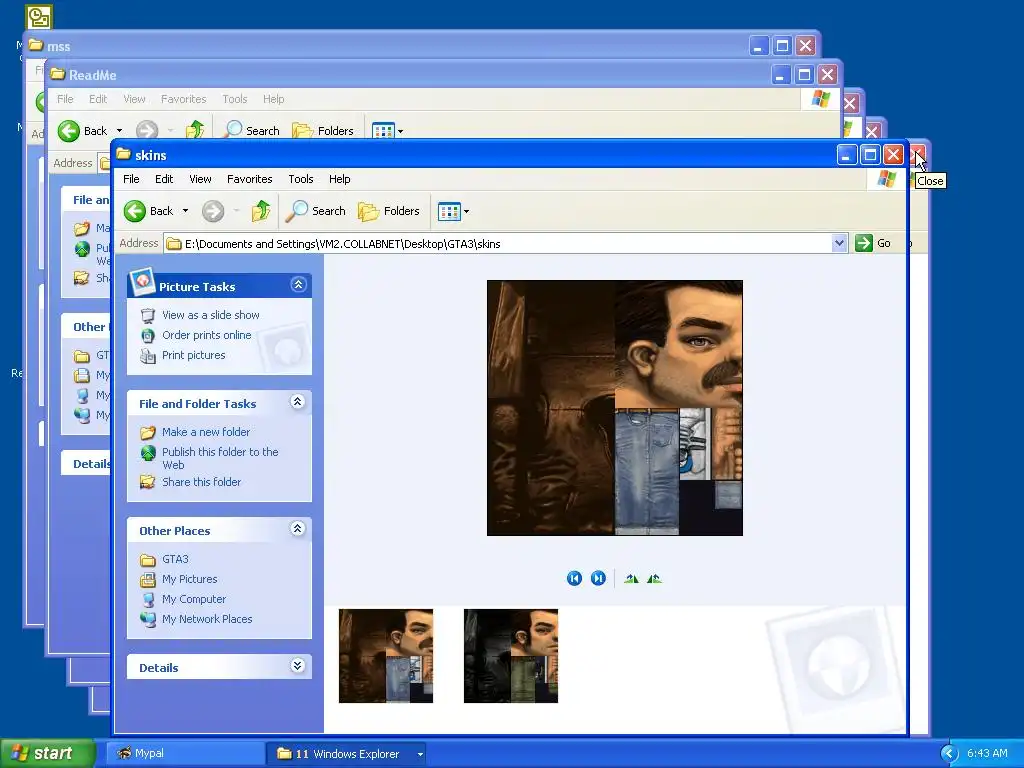Click Make a new folder link
The height and width of the screenshot is (768, 1024).
point(206,432)
